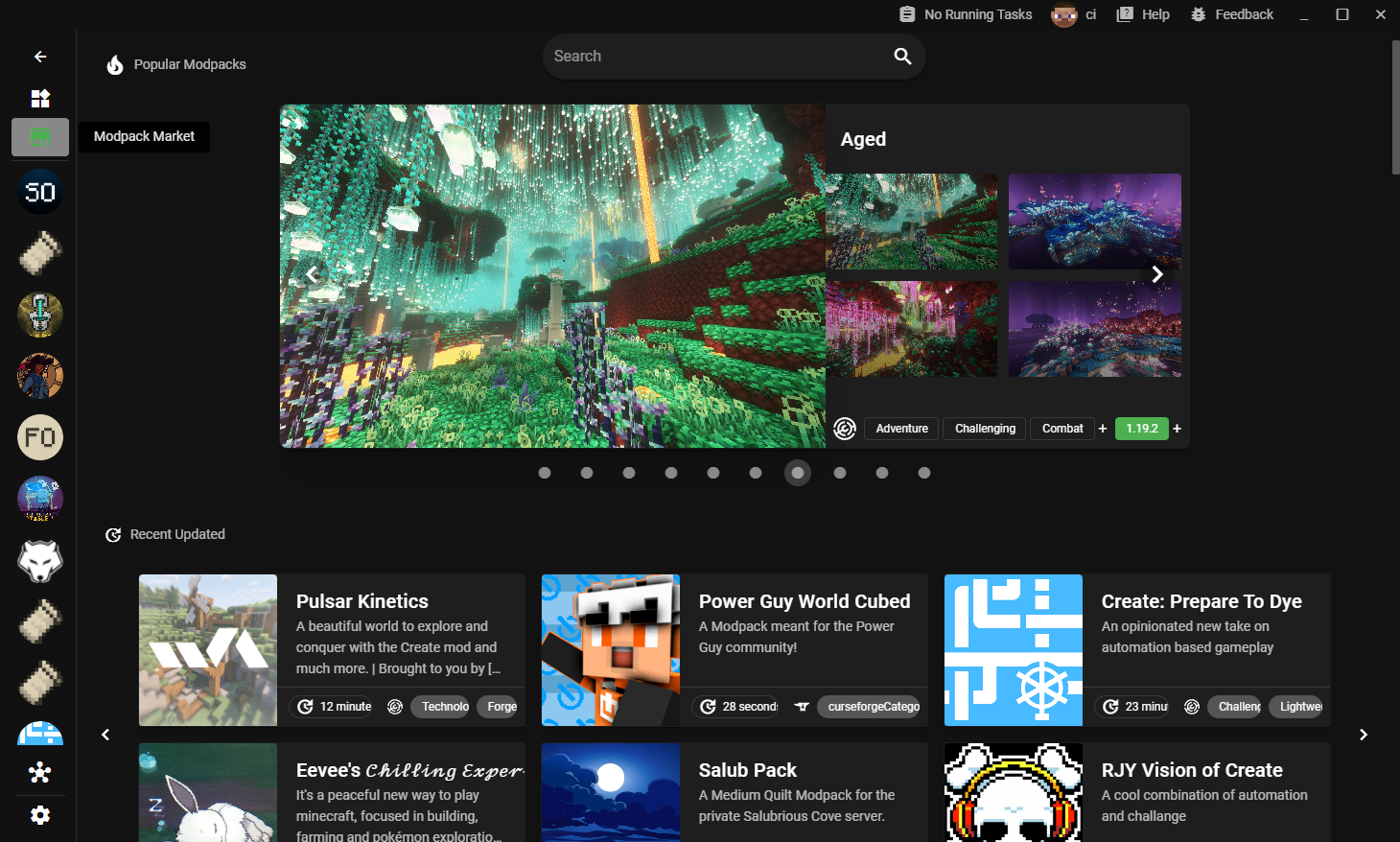Image resolution: width=1400 pixels, height=842 pixels.
Task: Click the CurseForge icon on Power Guy card
Action: click(802, 707)
